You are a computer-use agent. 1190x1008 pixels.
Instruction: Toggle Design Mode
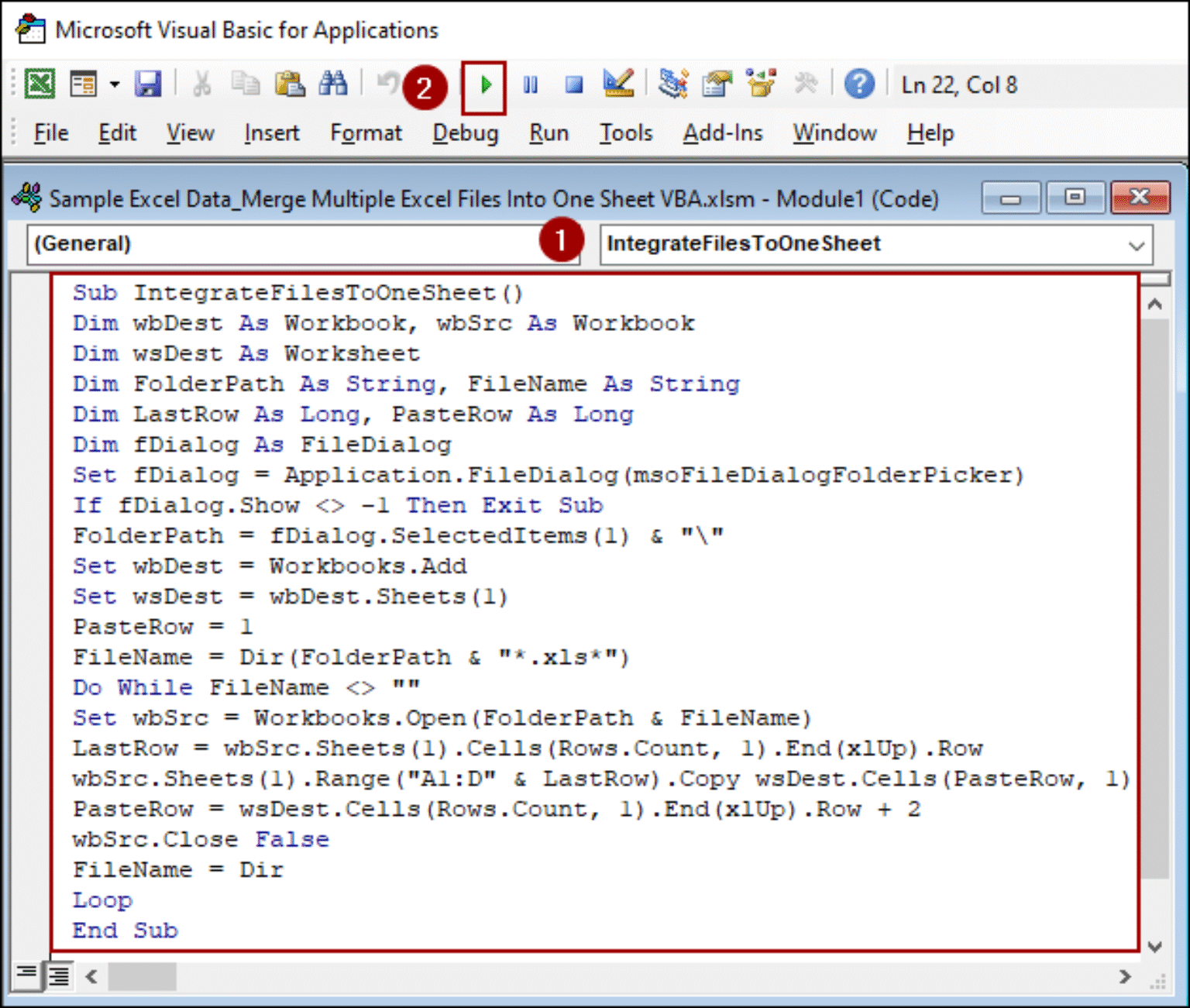point(618,84)
